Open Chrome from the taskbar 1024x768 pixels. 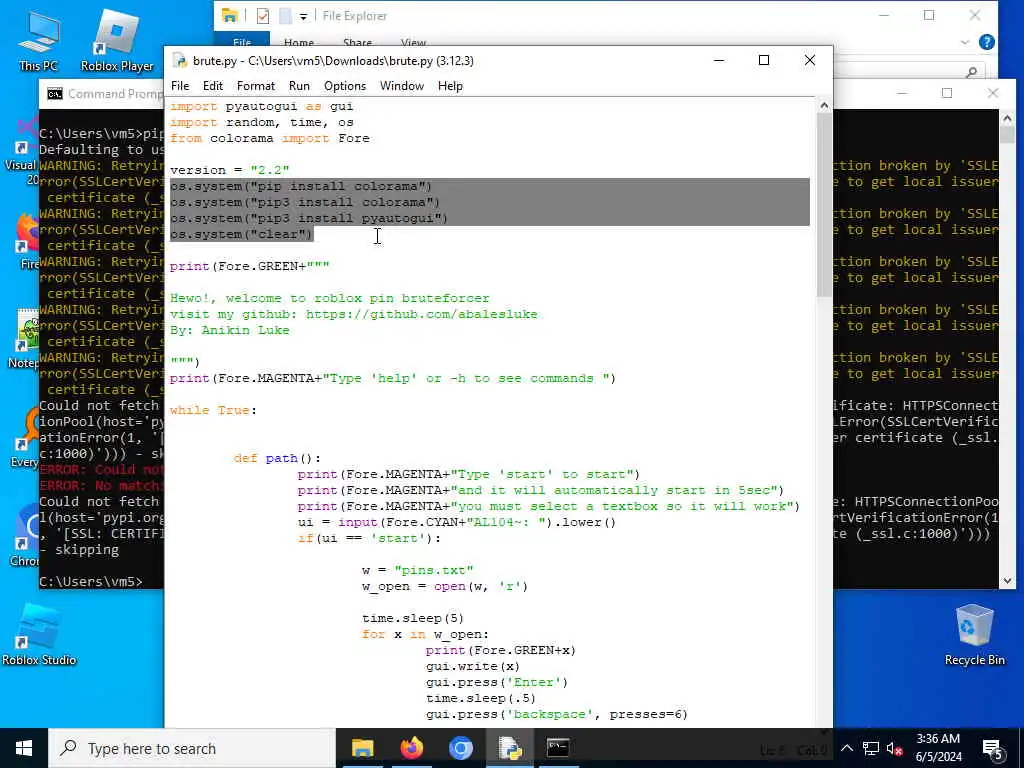460,748
